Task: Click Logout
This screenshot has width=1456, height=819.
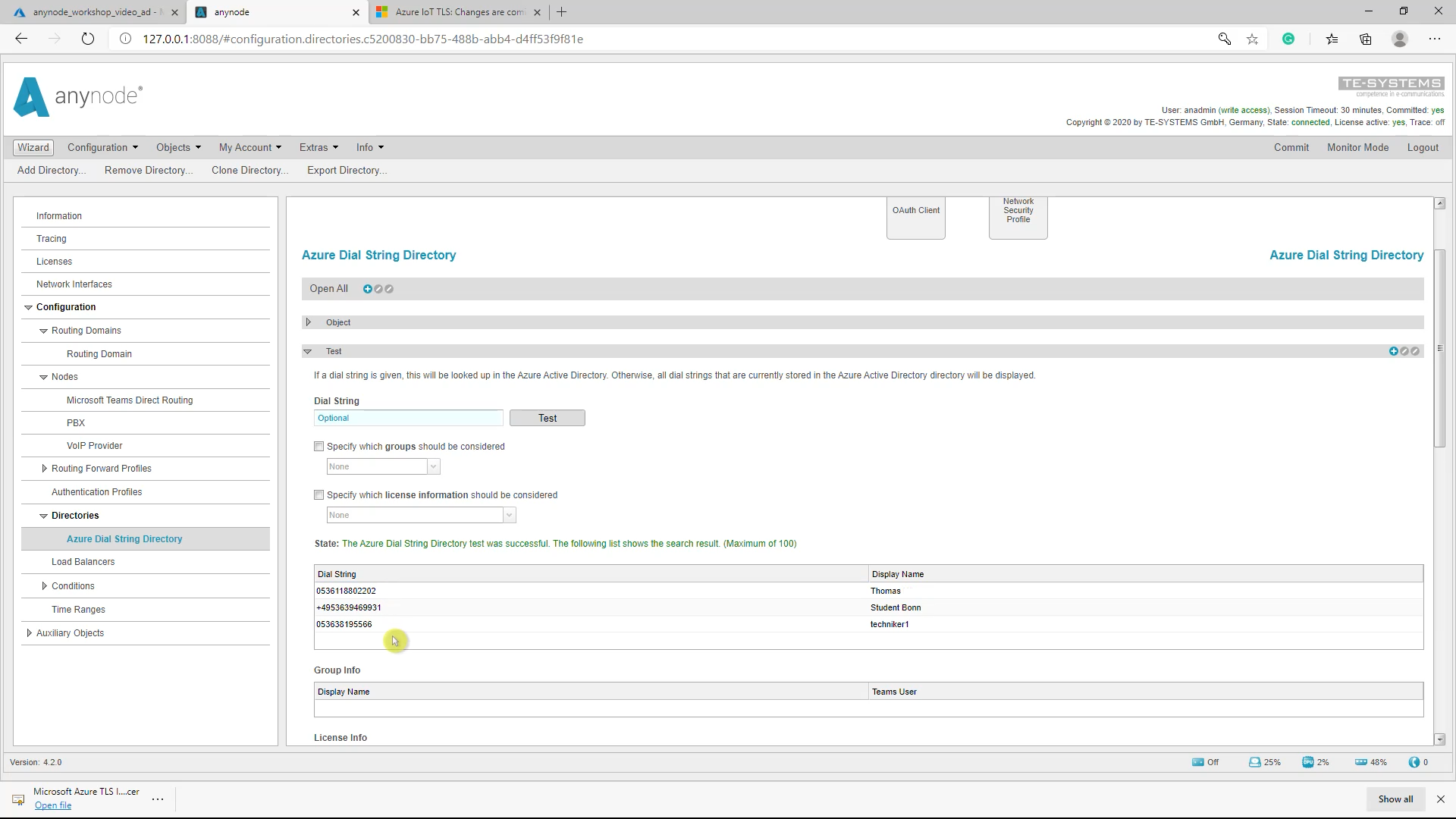Action: click(x=1423, y=147)
